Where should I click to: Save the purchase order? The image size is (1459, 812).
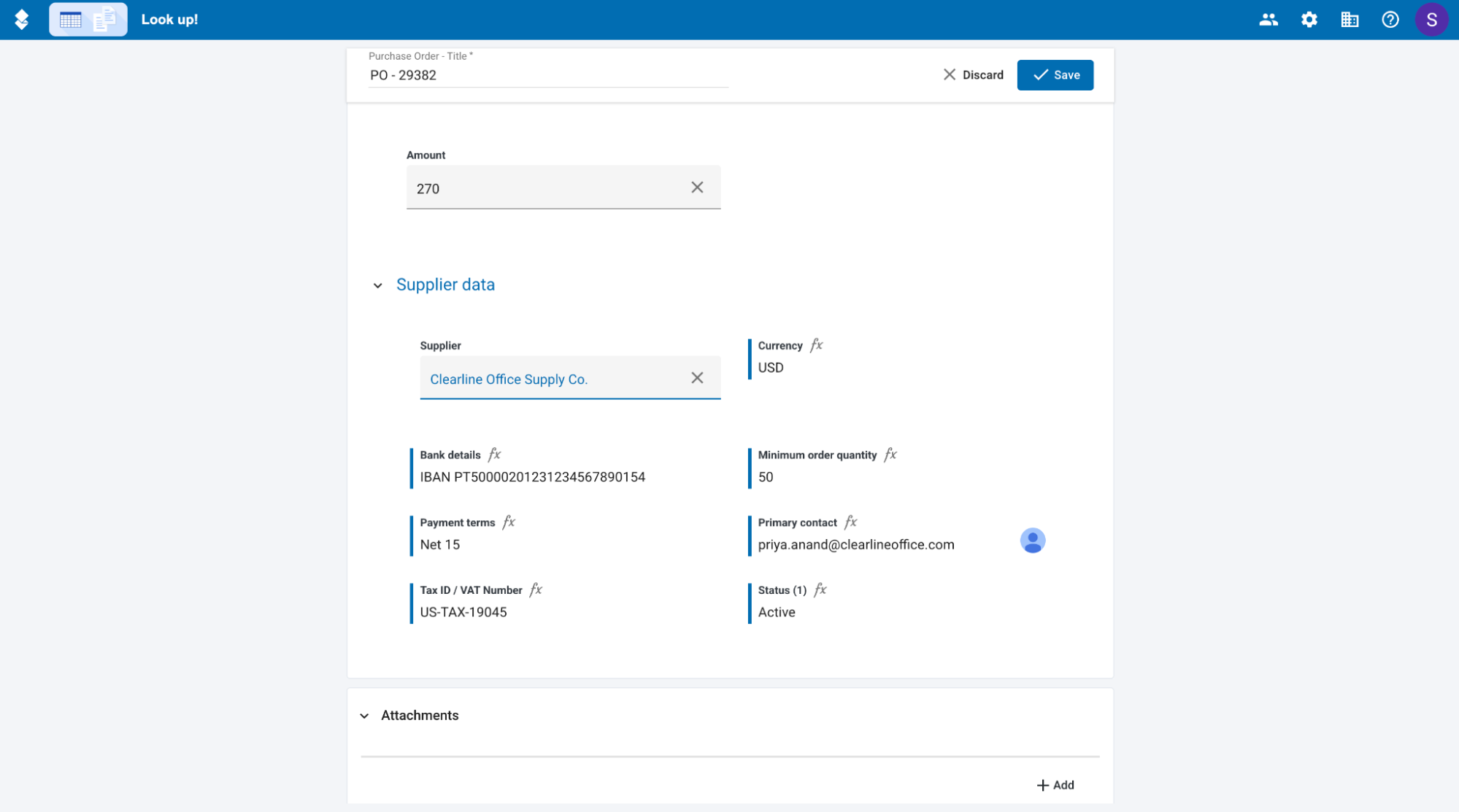click(x=1055, y=75)
